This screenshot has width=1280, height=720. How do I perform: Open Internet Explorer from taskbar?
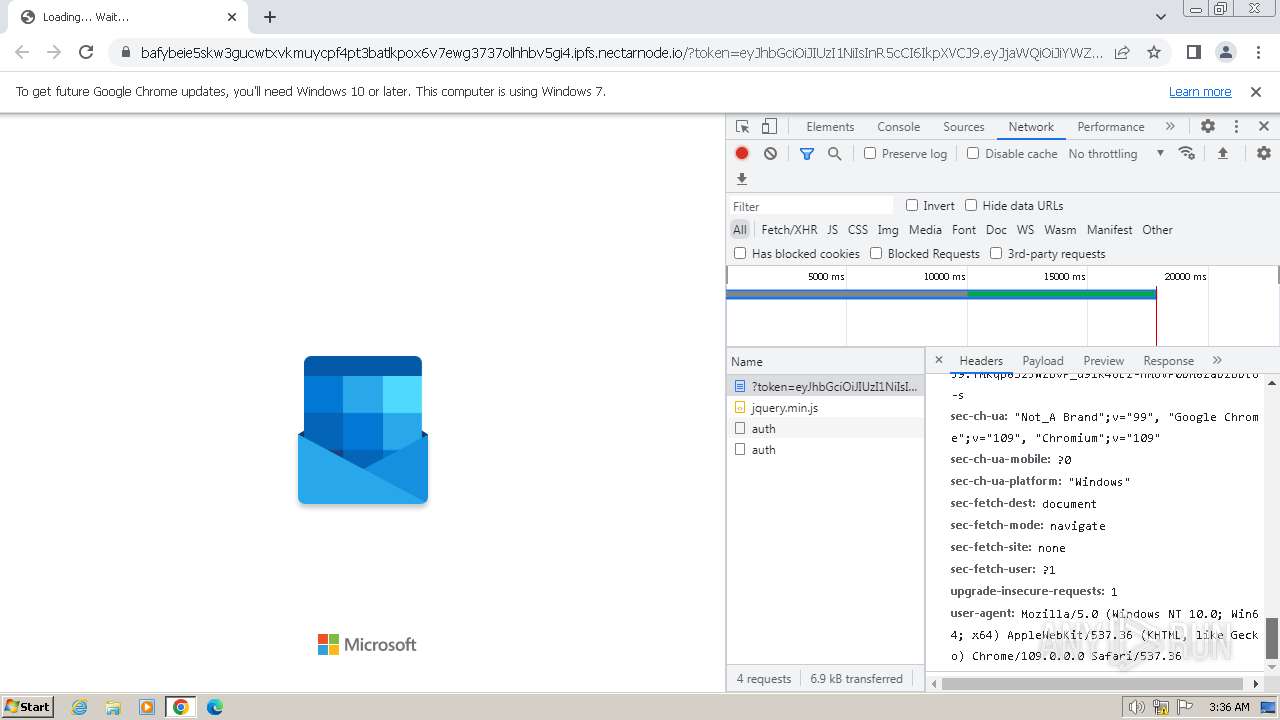coord(79,707)
